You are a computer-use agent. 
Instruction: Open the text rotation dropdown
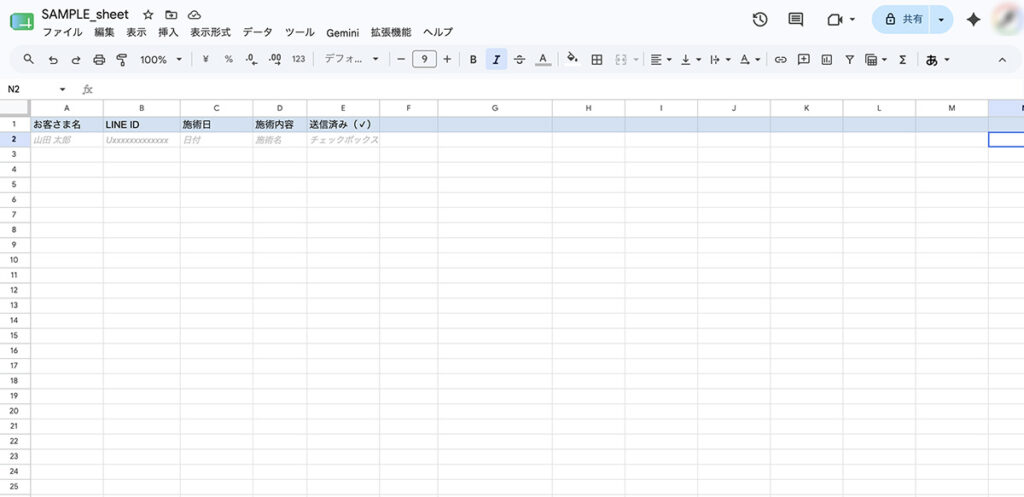tap(750, 59)
